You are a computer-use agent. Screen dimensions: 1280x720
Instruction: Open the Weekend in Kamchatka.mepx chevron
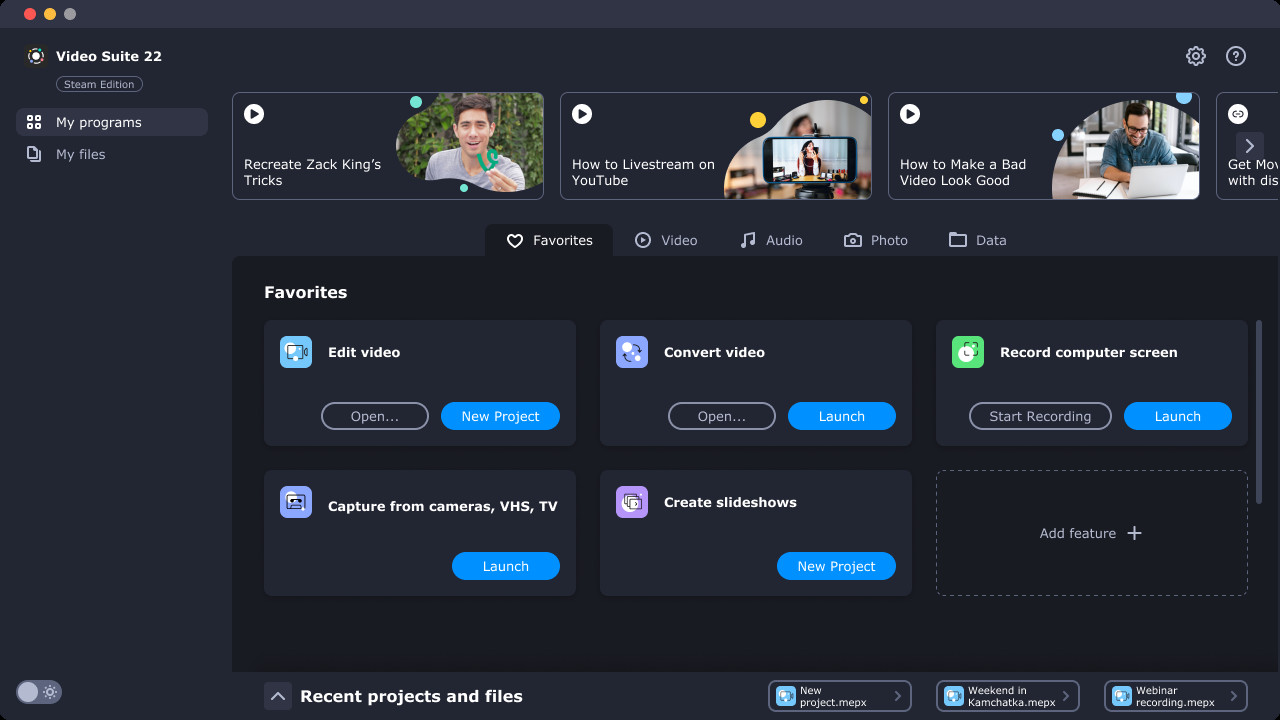click(x=1066, y=696)
